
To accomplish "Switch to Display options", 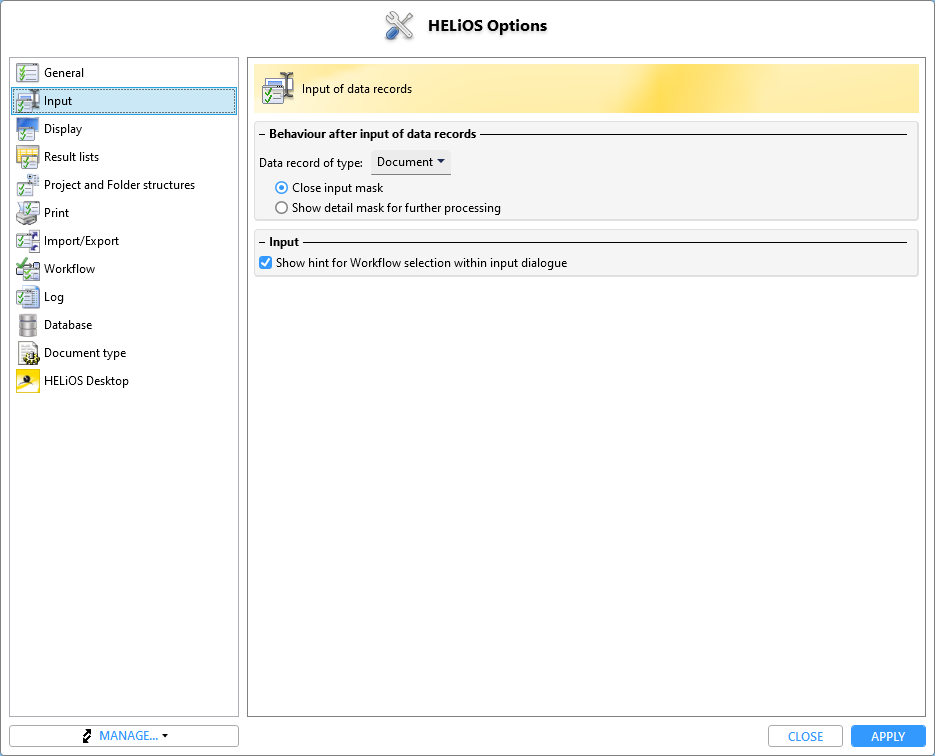I will click(124, 129).
